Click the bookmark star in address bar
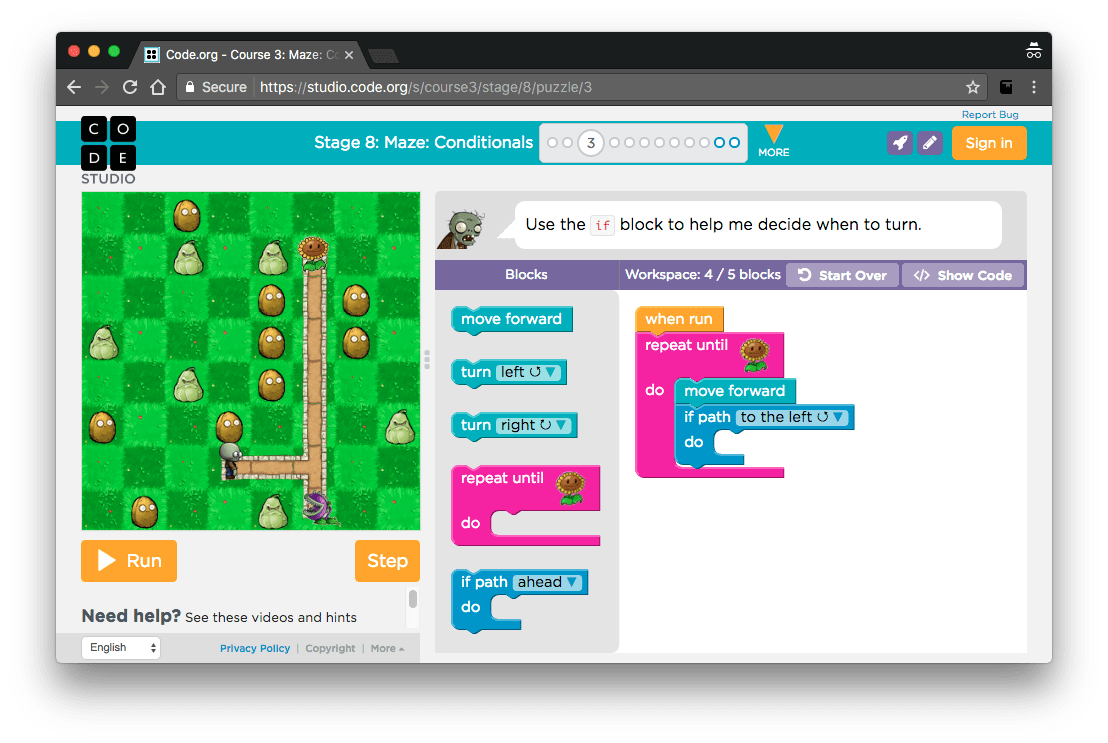 [973, 87]
